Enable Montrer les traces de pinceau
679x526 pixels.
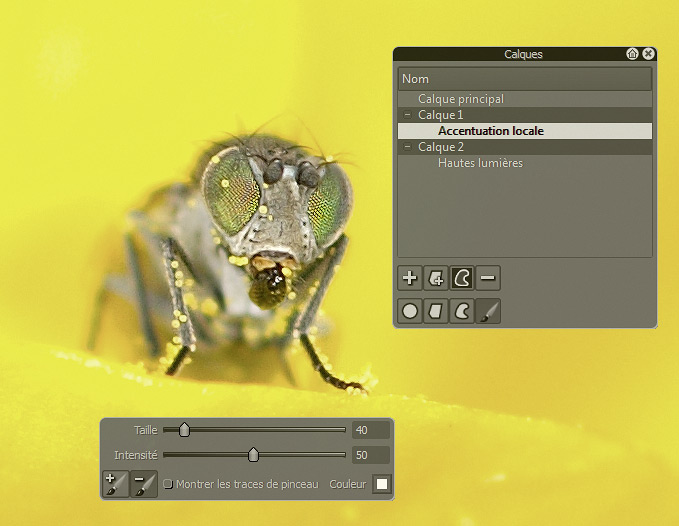tap(168, 484)
